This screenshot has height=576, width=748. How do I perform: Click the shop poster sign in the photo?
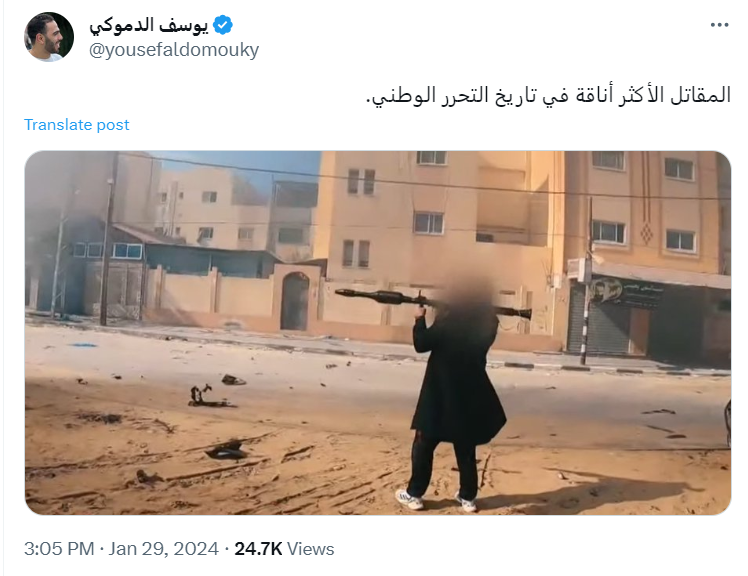tap(624, 292)
